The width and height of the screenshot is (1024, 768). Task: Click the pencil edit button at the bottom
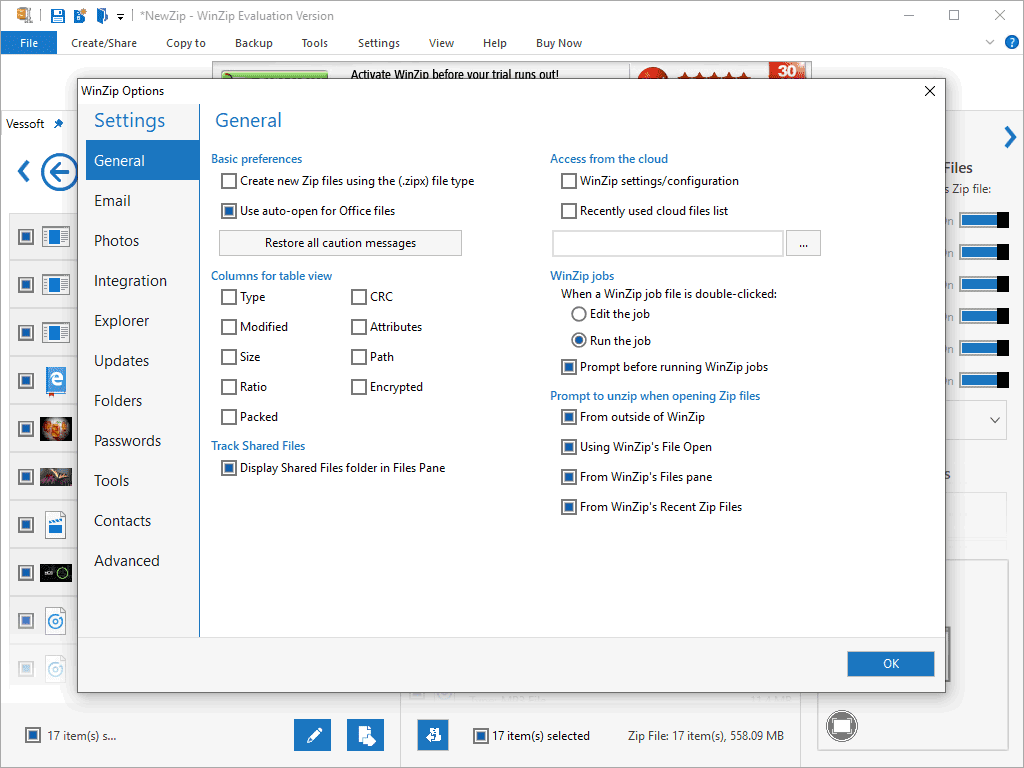[x=313, y=735]
